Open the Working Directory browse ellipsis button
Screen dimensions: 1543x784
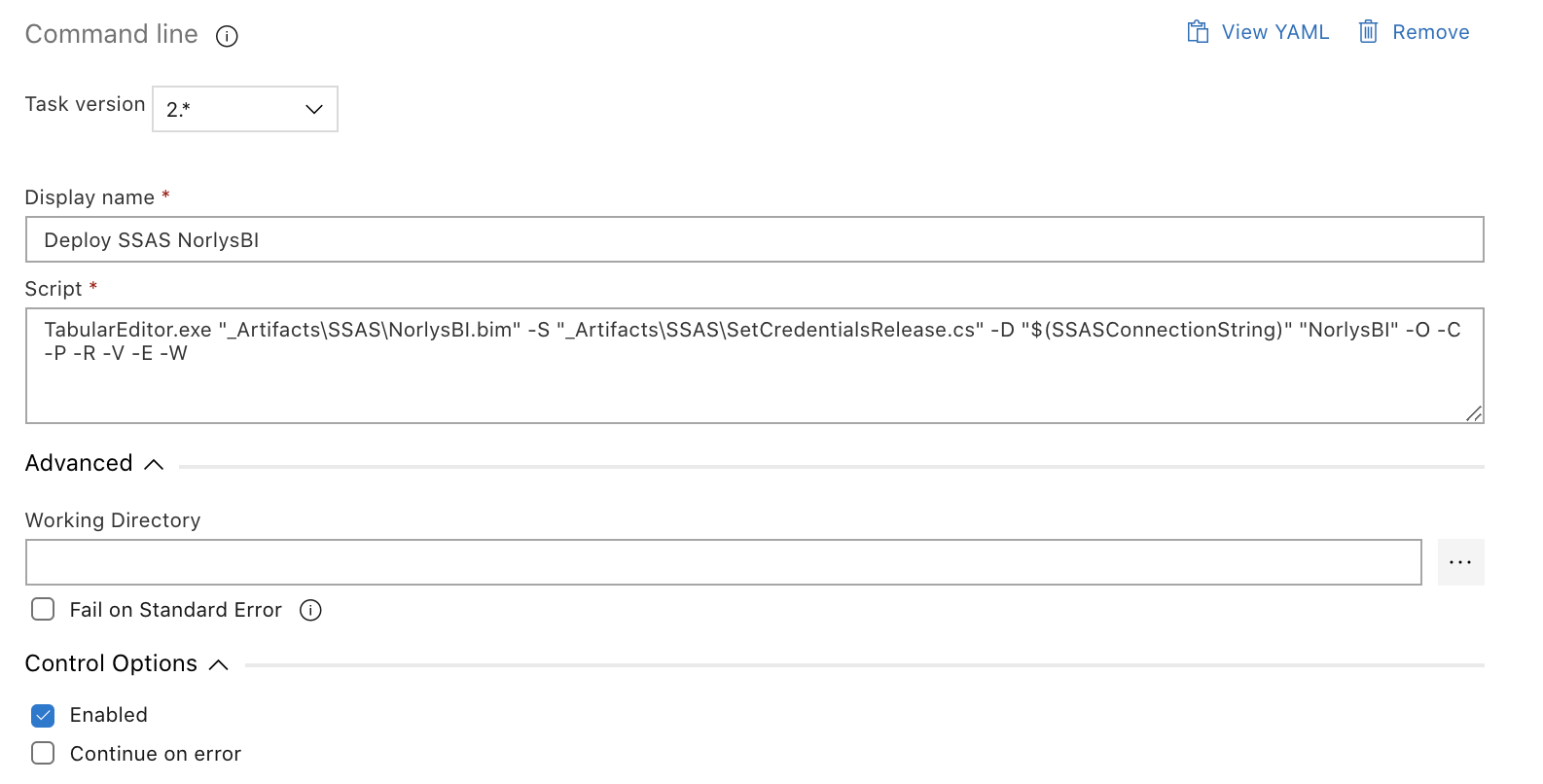tap(1460, 562)
